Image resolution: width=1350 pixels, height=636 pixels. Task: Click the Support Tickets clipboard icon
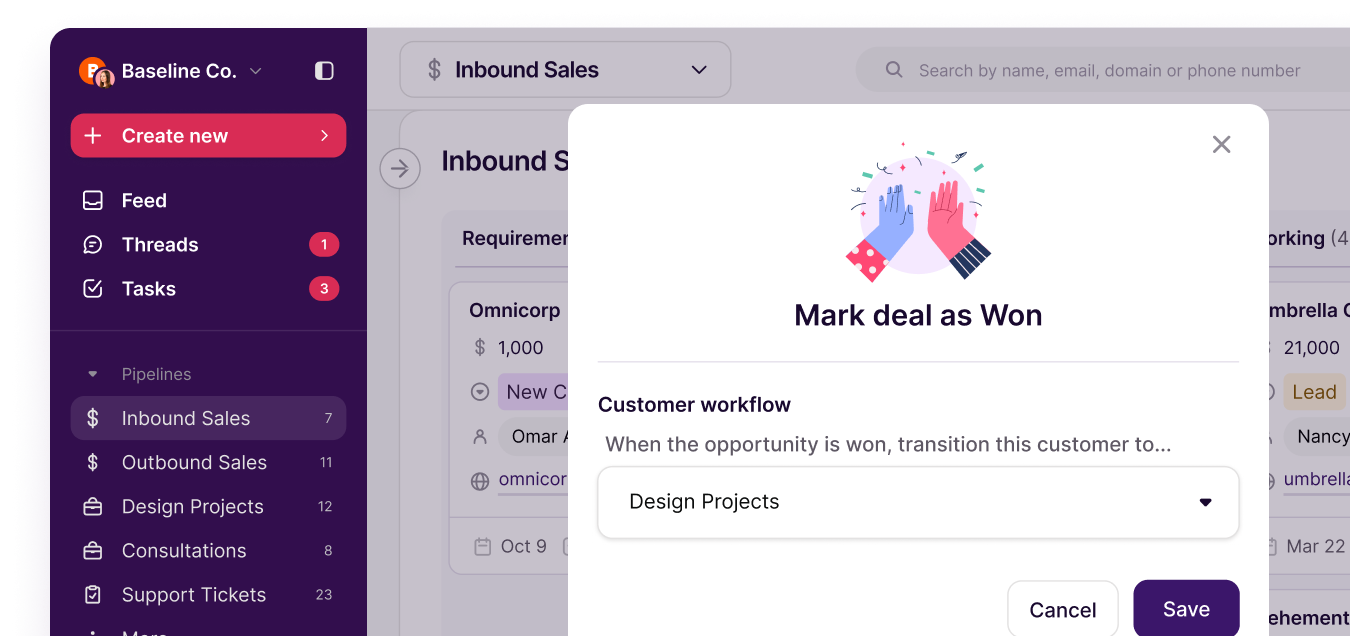point(93,595)
